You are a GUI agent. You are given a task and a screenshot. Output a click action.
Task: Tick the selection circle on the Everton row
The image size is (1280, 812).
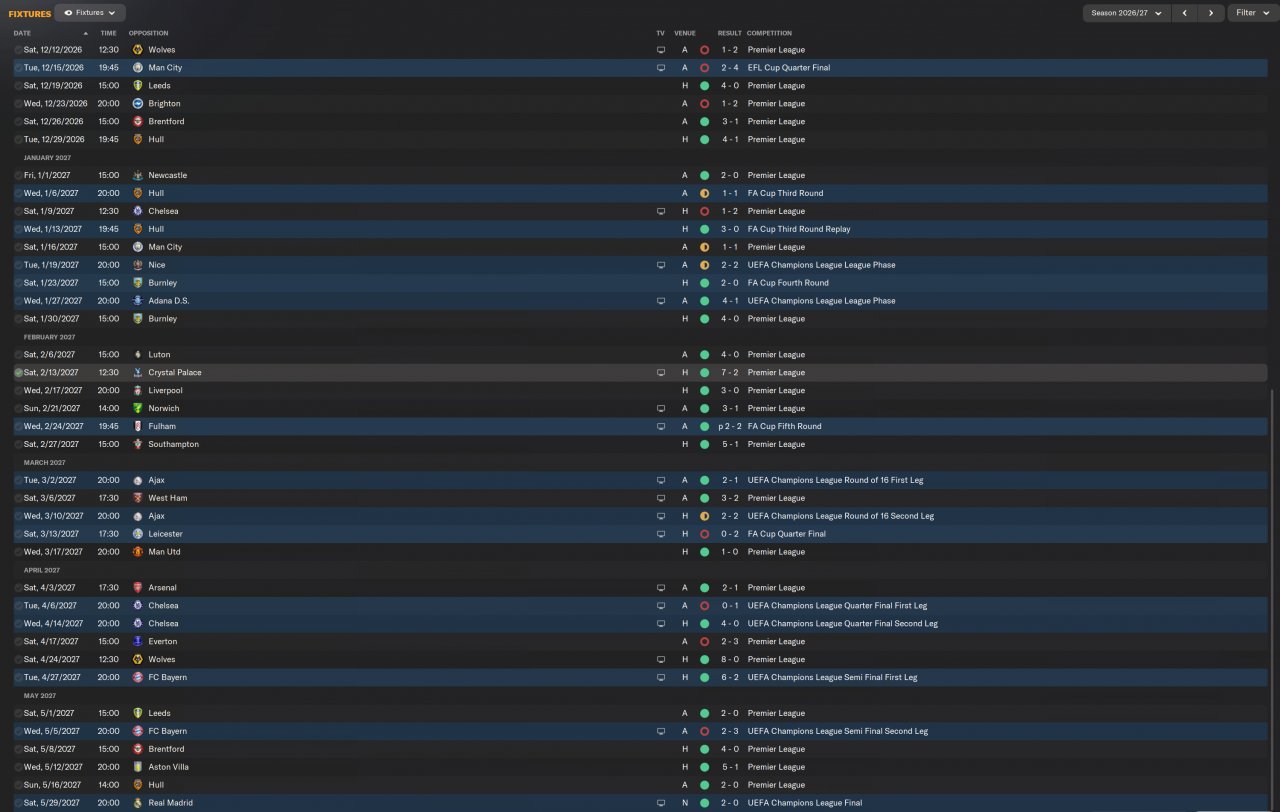(18, 642)
